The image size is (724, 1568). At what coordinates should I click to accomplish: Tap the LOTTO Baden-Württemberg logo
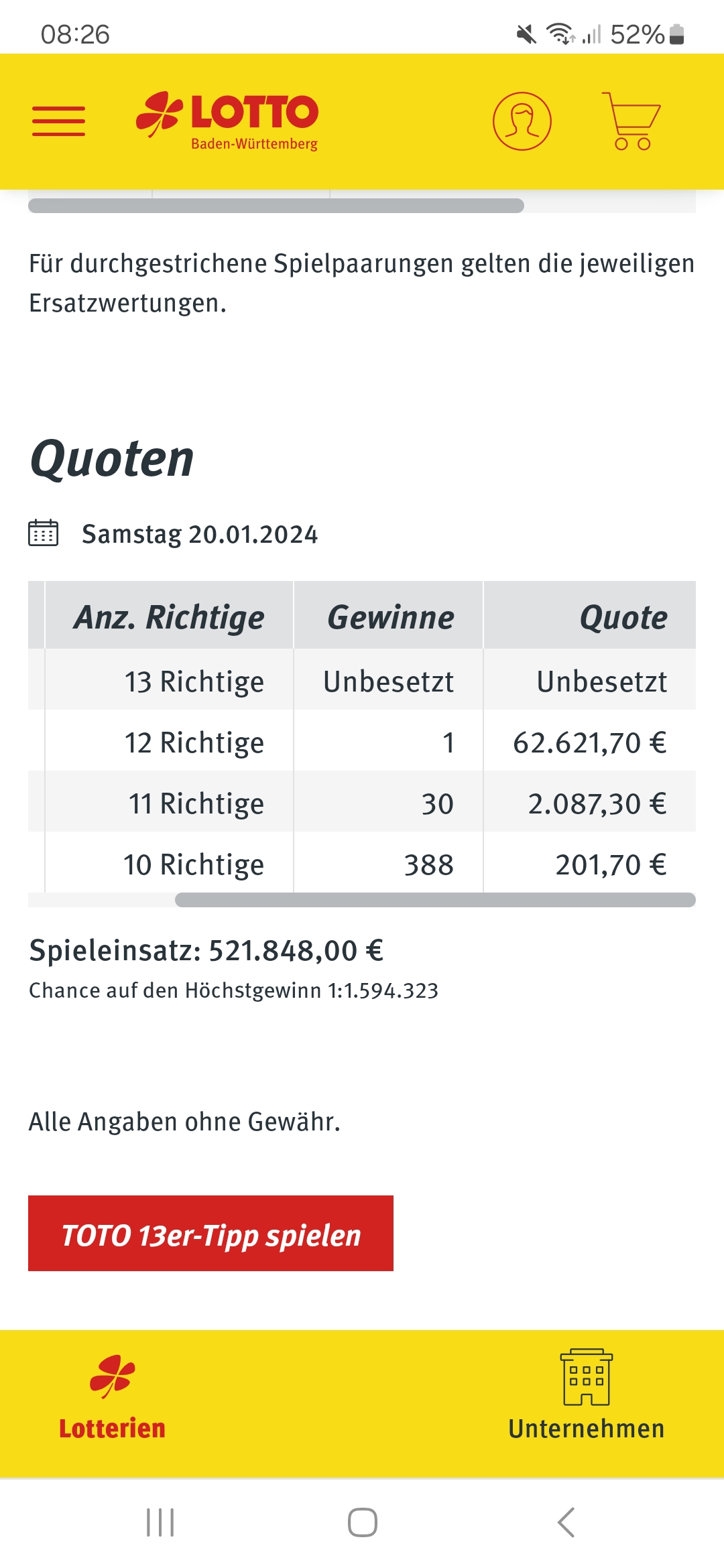coord(227,121)
